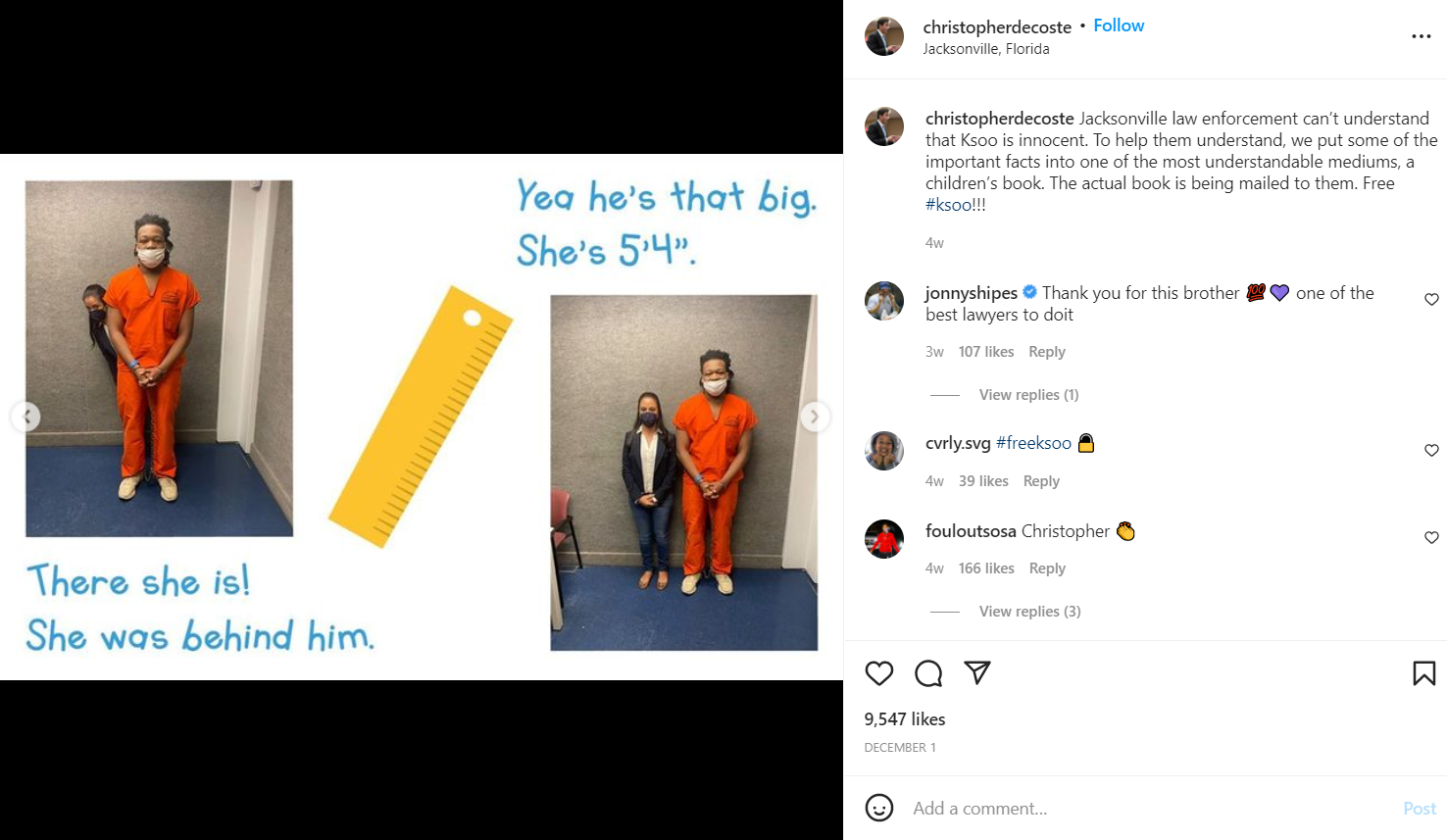Viewport: 1447px width, 840px height.
Task: Share the post via paper plane icon
Action: (977, 671)
